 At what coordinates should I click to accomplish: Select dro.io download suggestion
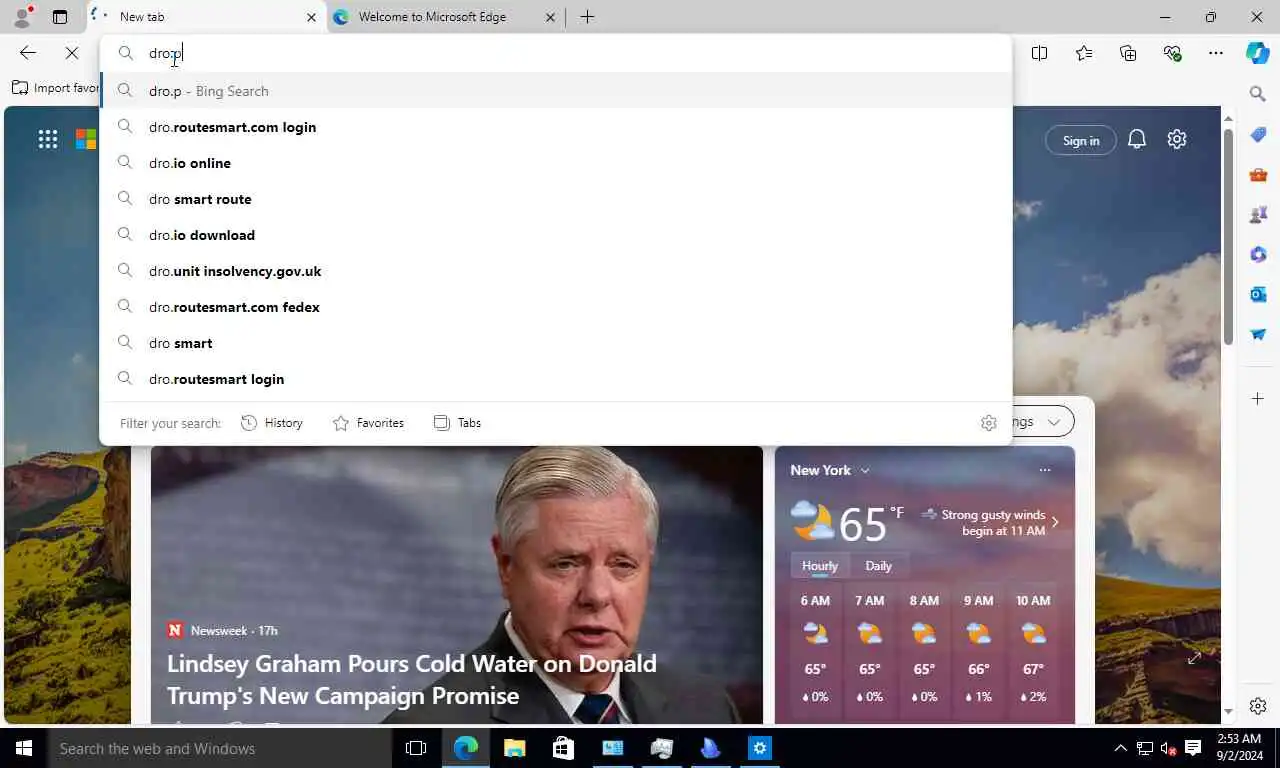click(556, 235)
